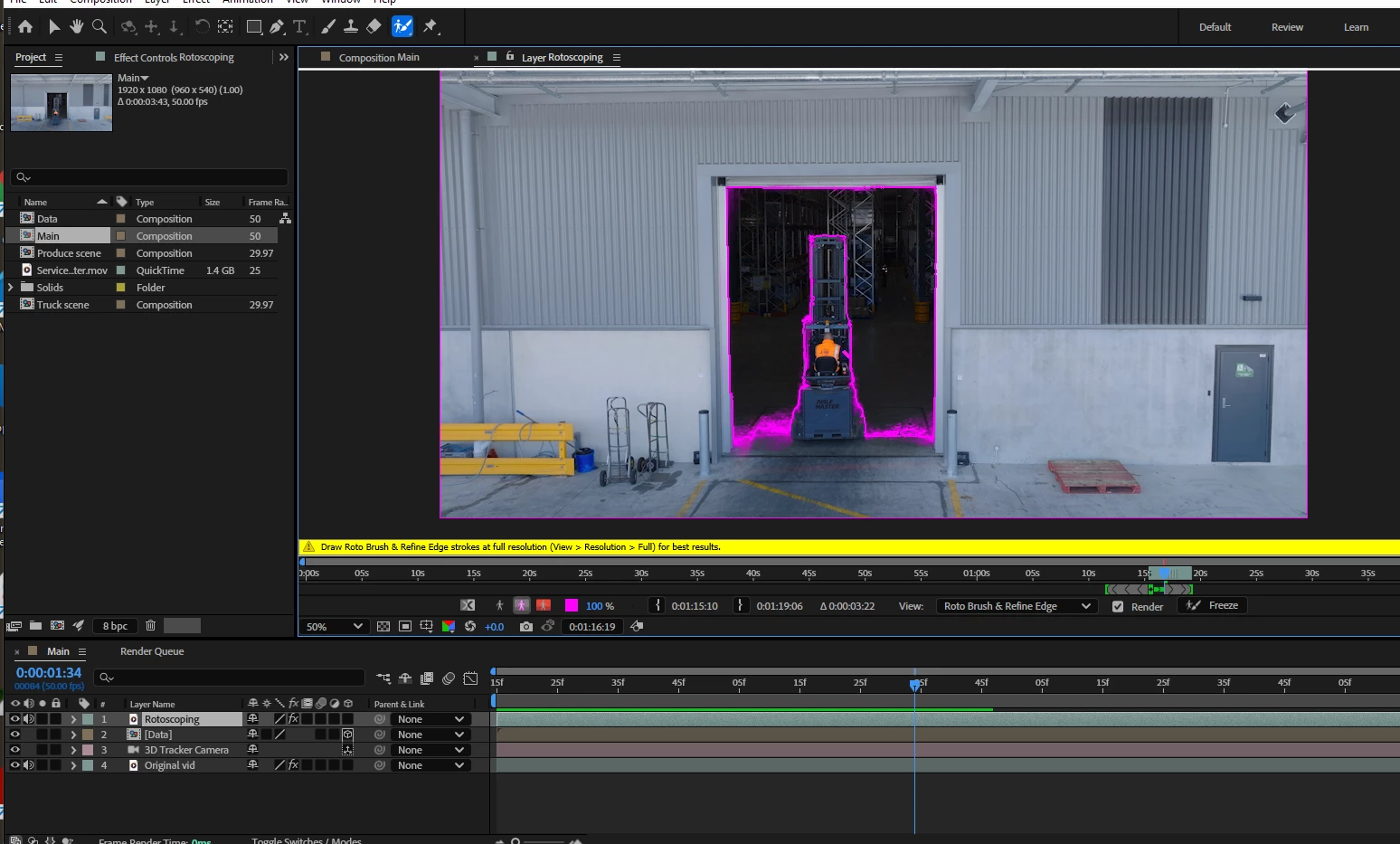Expand the 3D Tracker Camera layer
Image resolution: width=1400 pixels, height=844 pixels.
(x=73, y=750)
